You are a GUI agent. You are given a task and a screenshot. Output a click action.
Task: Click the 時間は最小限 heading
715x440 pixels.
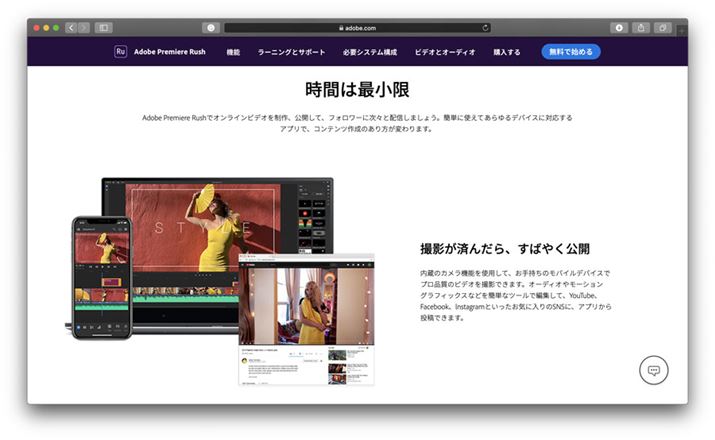[358, 89]
